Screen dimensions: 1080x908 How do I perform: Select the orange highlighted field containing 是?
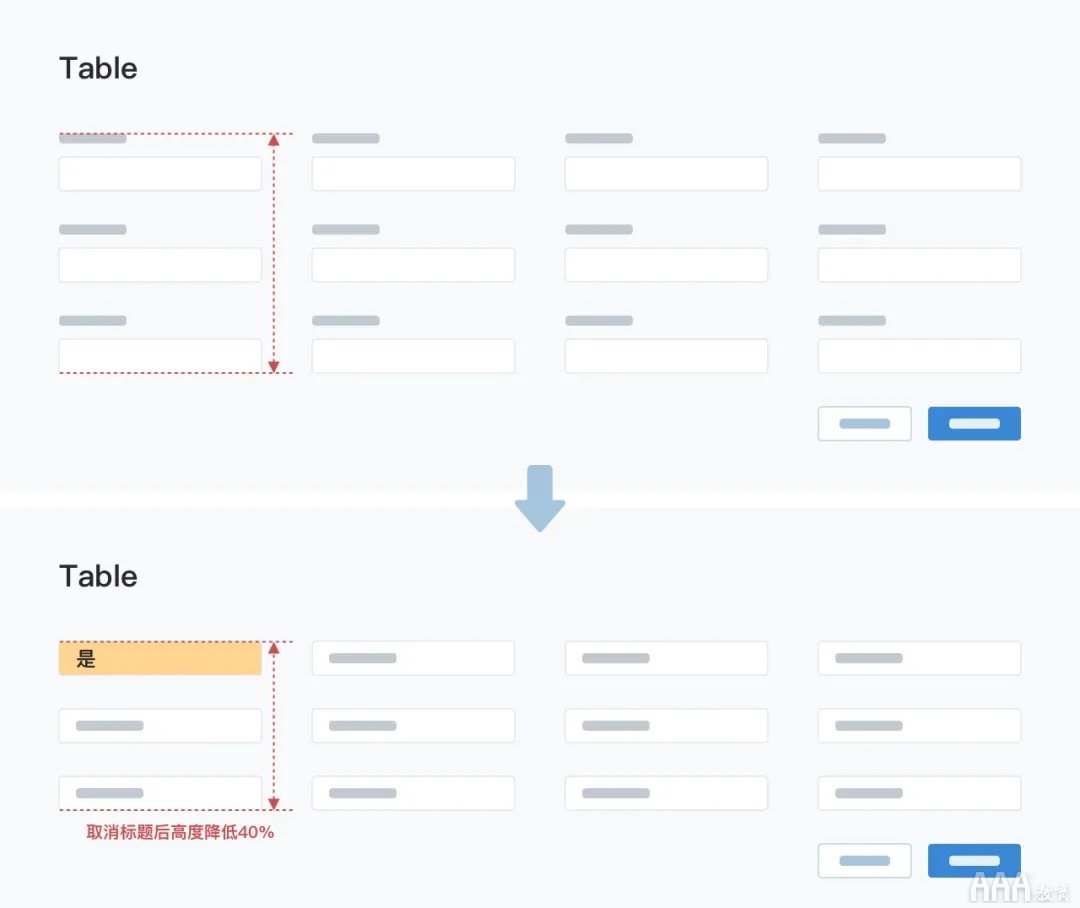click(160, 659)
